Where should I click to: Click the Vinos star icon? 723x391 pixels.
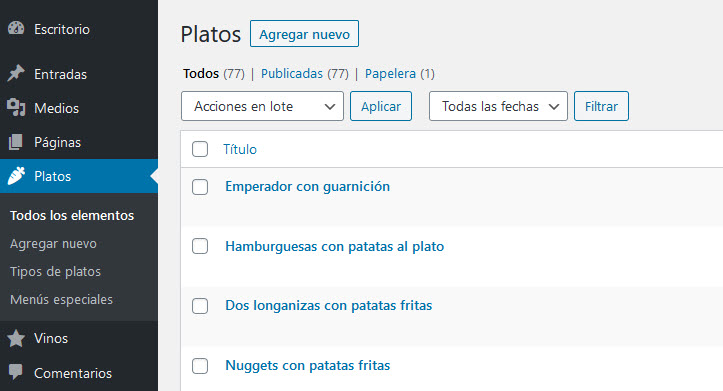pos(16,338)
